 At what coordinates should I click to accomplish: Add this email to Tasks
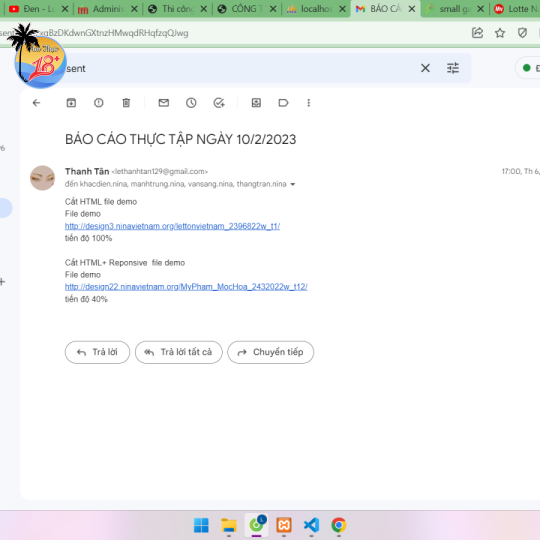[219, 103]
